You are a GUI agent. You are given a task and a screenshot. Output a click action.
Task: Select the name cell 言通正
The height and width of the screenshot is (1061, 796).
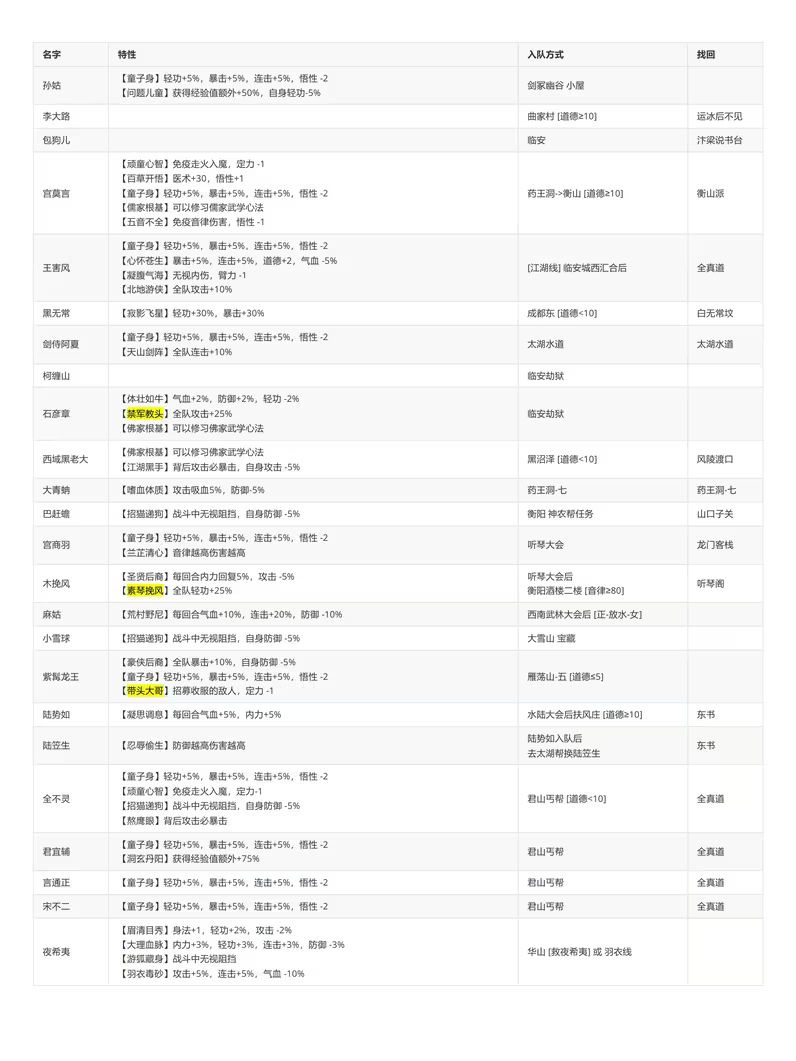point(56,883)
